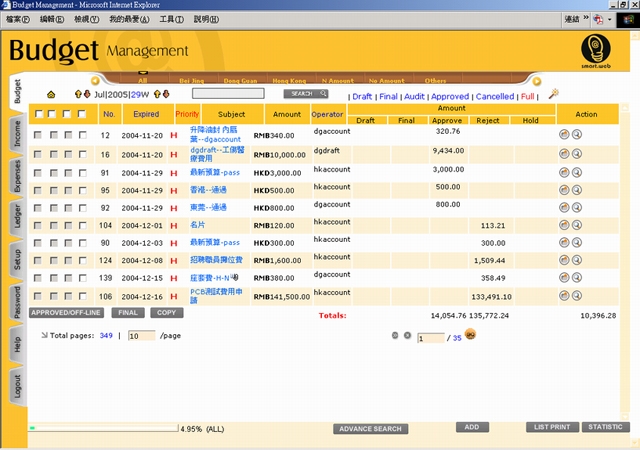Tick the fourth checkbox in row No. 16
The width and height of the screenshot is (640, 450).
click(x=83, y=154)
